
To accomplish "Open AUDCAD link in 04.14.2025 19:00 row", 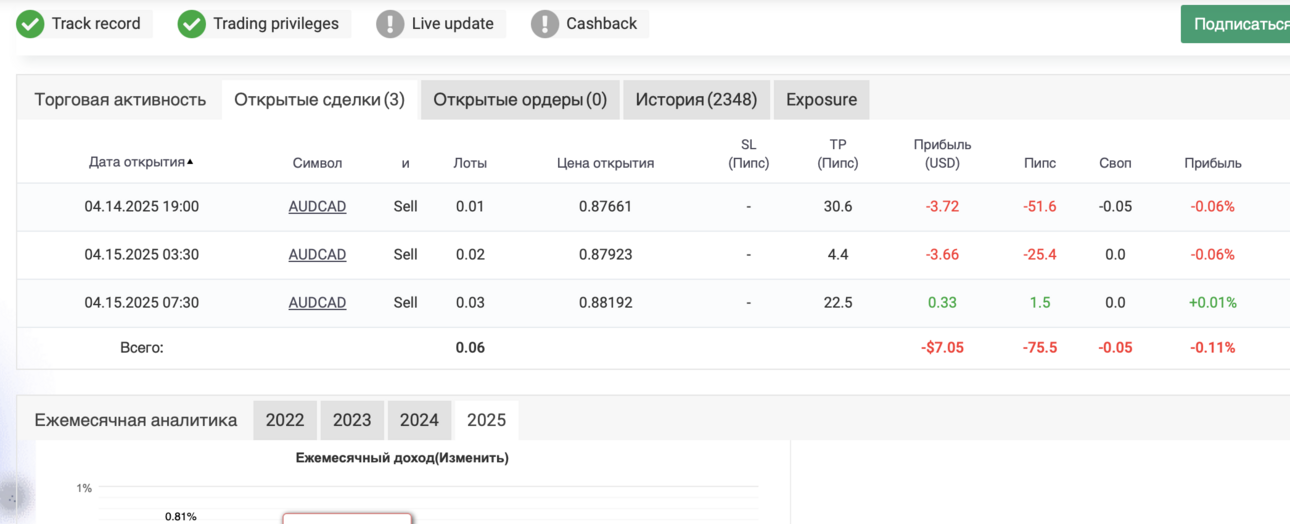I will (317, 207).
